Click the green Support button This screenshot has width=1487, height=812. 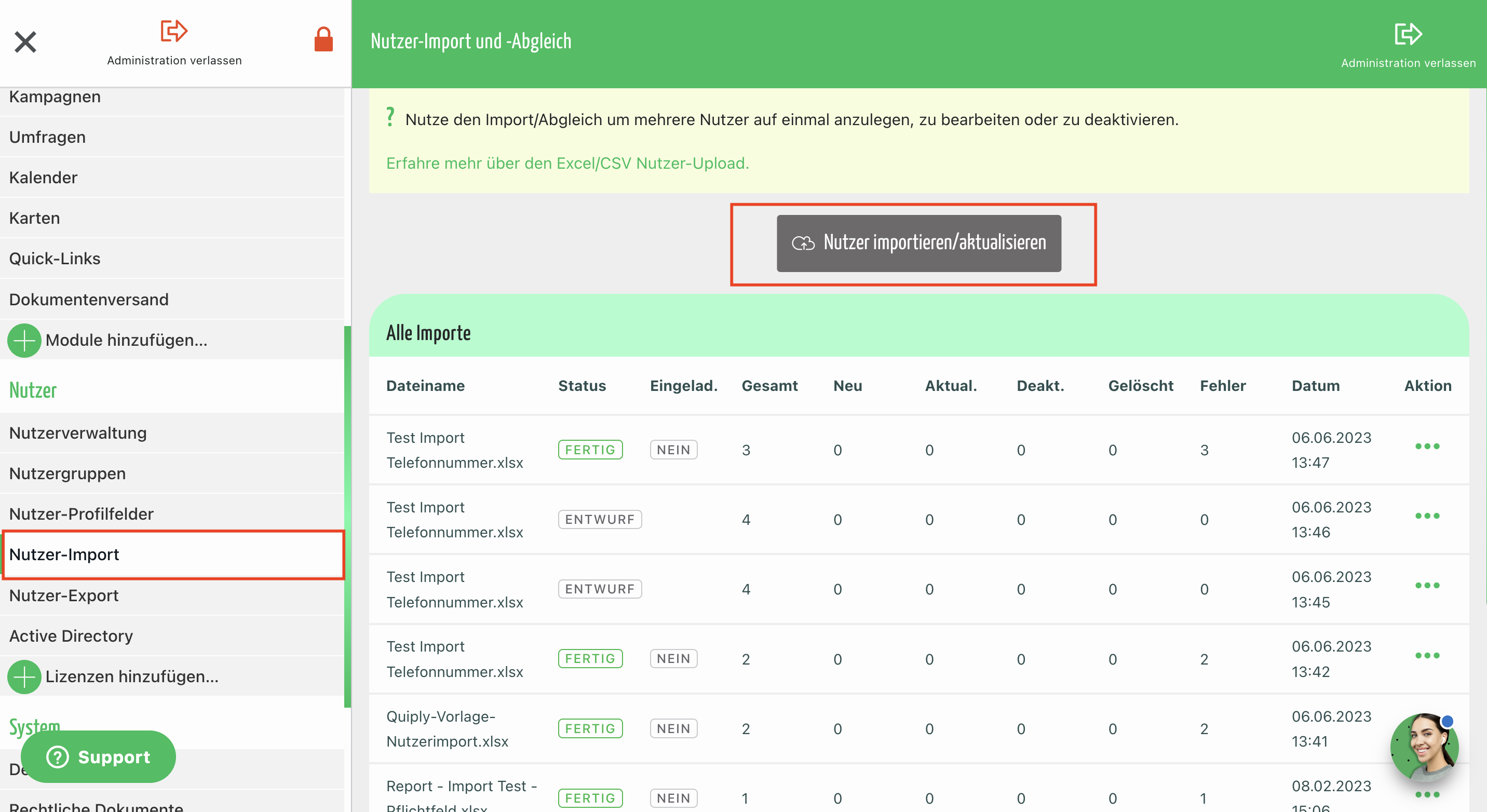tap(98, 756)
